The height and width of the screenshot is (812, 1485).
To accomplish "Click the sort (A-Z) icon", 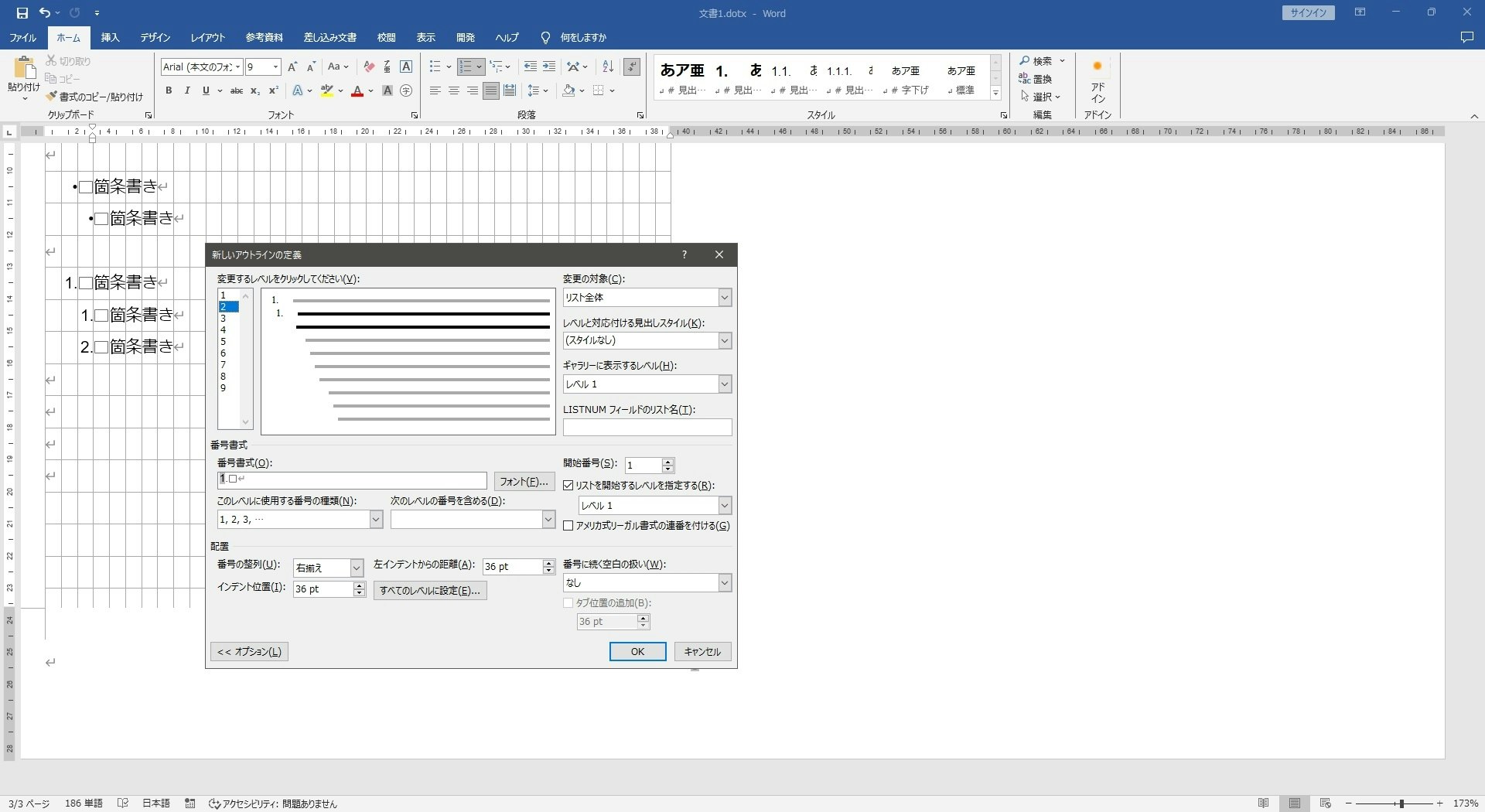I will coord(608,67).
